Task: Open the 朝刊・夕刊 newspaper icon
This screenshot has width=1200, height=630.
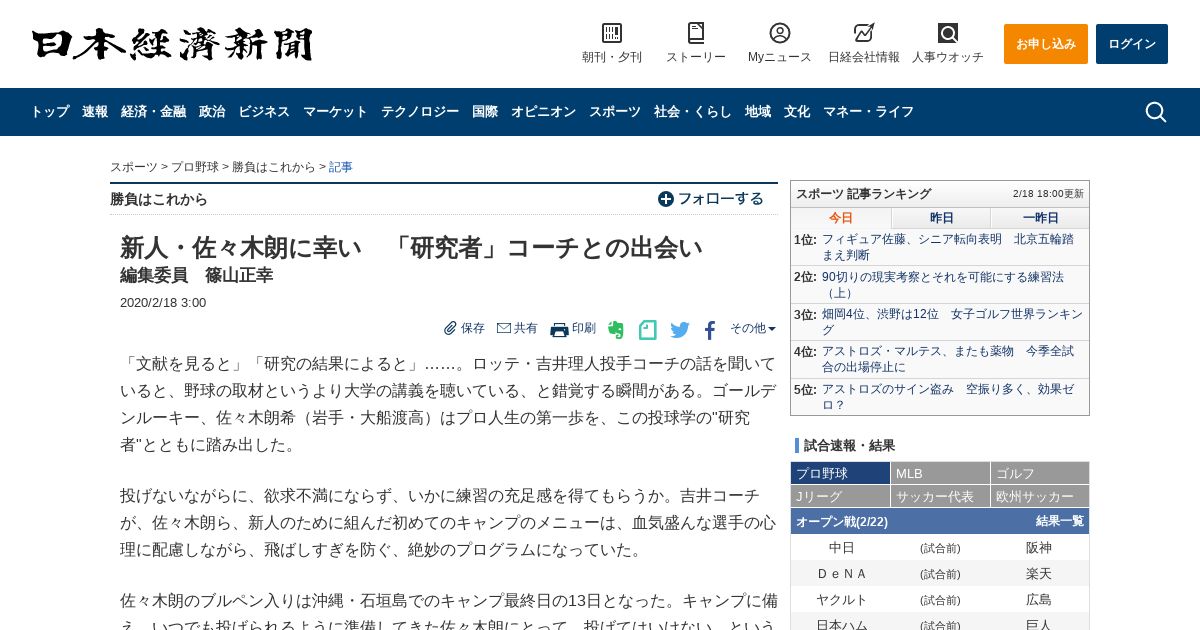Action: [x=612, y=33]
